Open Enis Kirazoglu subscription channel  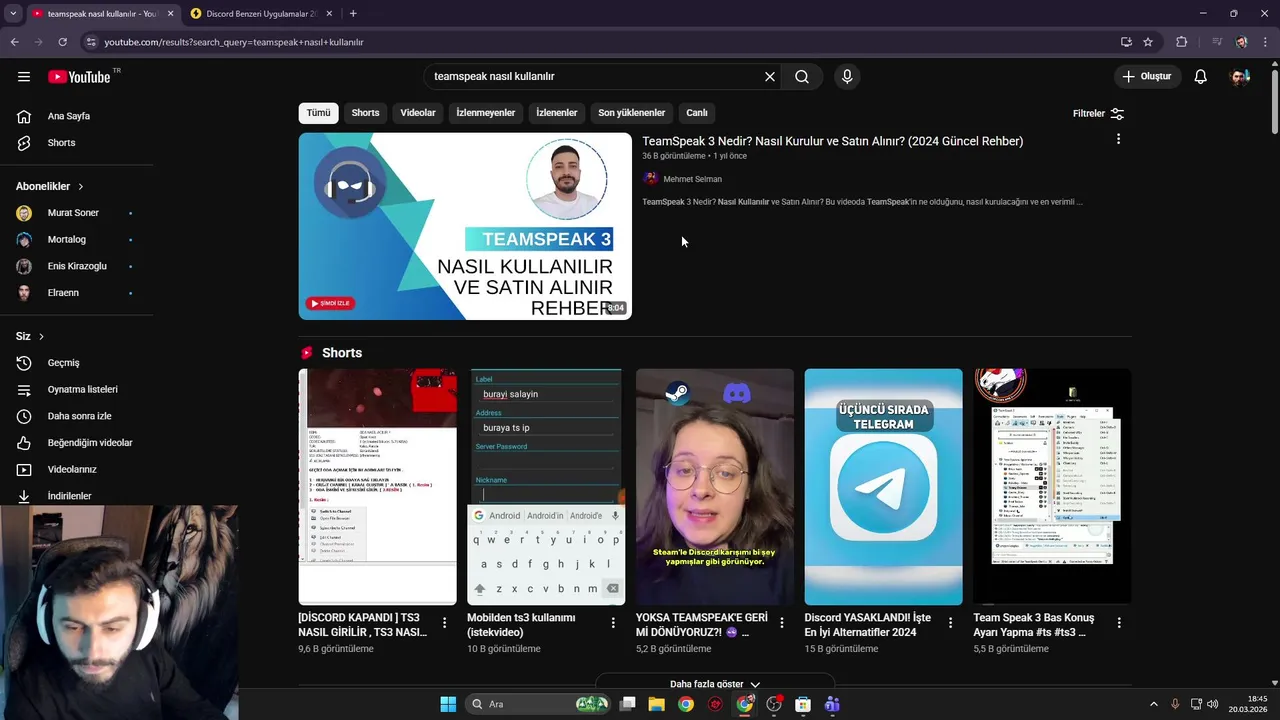tap(77, 266)
